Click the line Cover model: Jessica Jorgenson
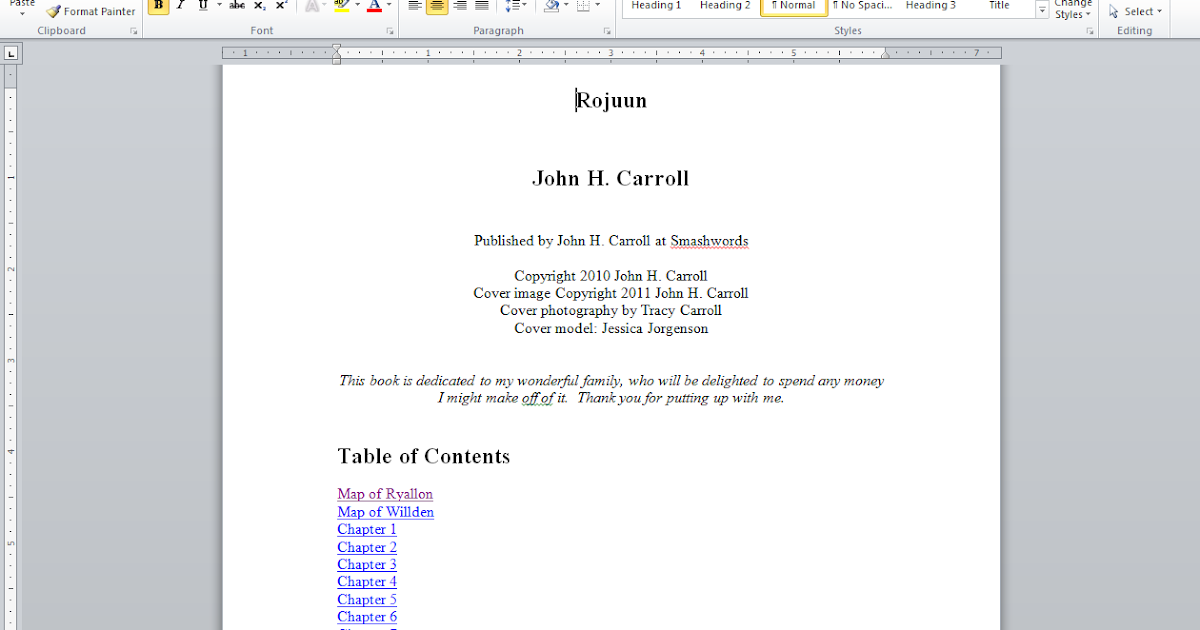This screenshot has height=630, width=1200. tap(611, 328)
